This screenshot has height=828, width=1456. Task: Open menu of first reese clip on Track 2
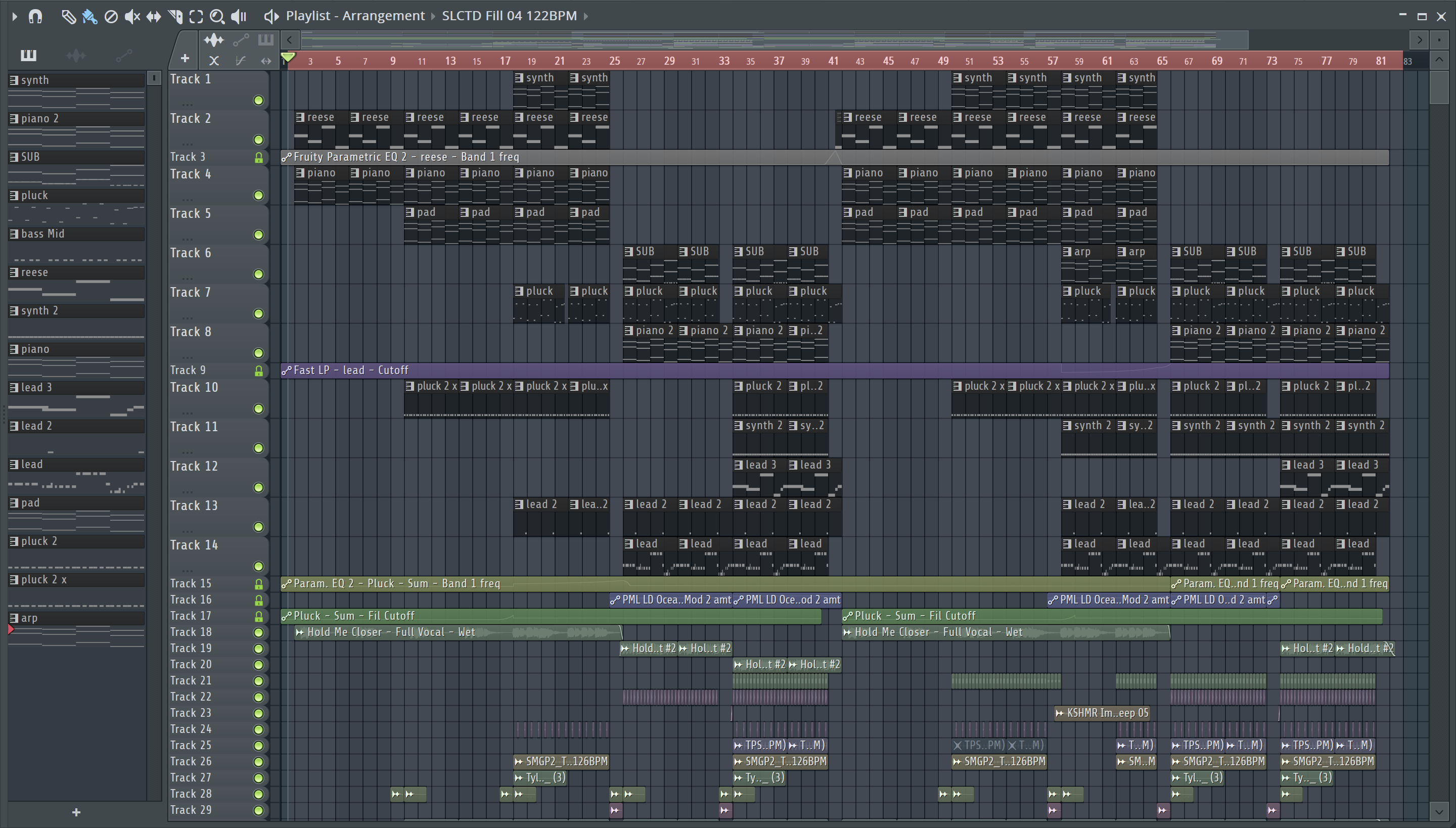pyautogui.click(x=300, y=117)
